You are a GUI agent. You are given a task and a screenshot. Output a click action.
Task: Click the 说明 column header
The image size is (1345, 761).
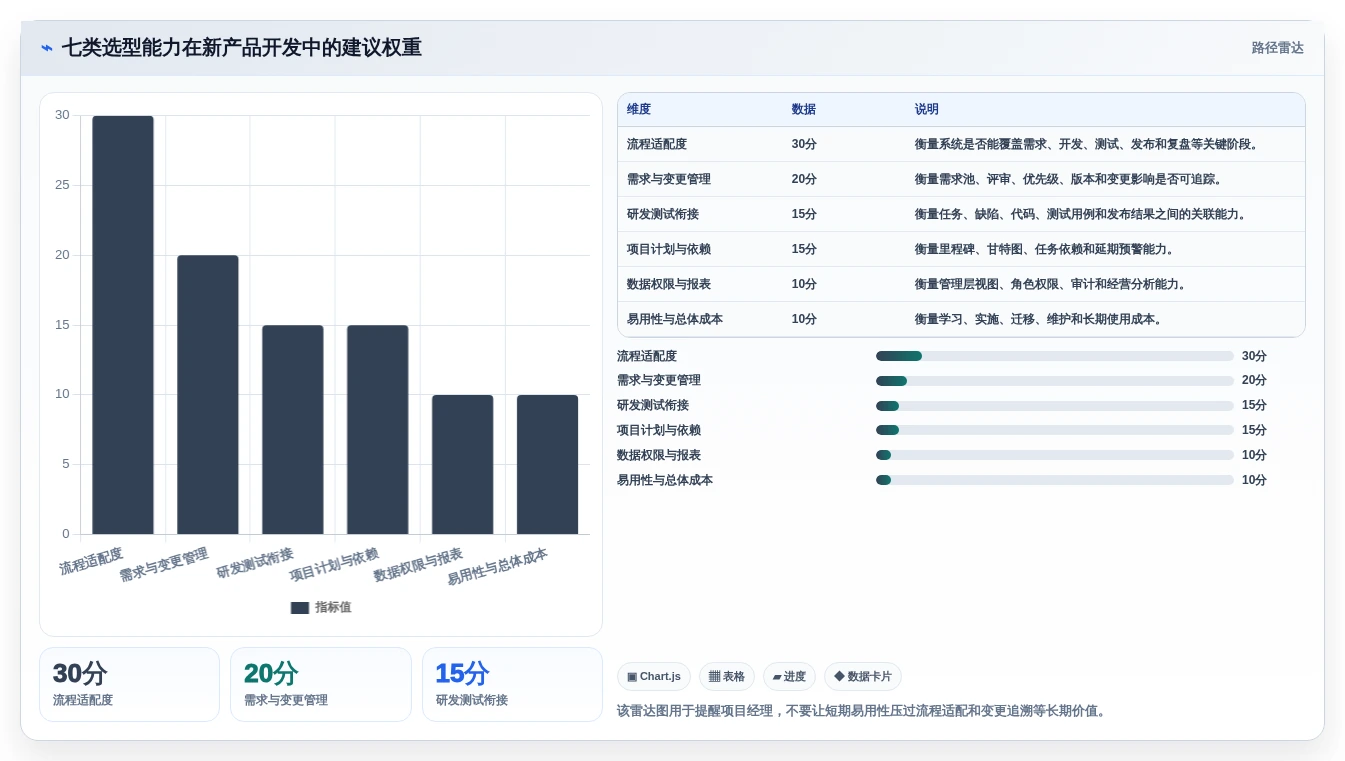(927, 110)
